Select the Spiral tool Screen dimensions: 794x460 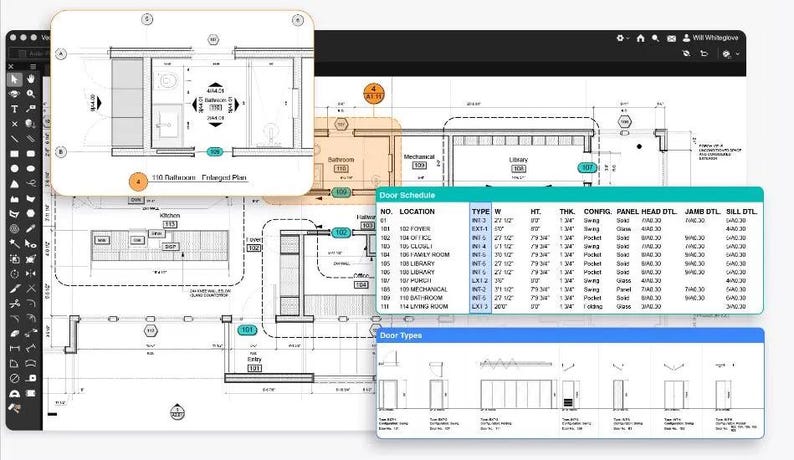click(14, 228)
